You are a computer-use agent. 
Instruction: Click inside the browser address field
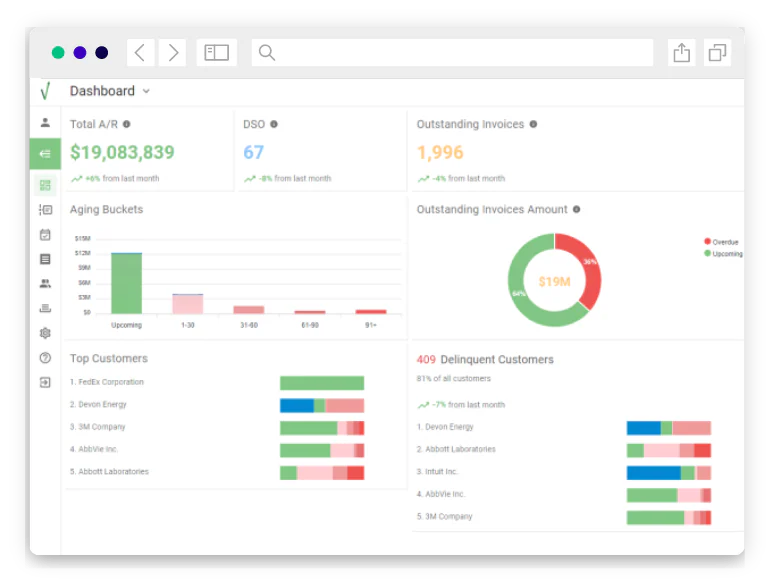tap(452, 52)
